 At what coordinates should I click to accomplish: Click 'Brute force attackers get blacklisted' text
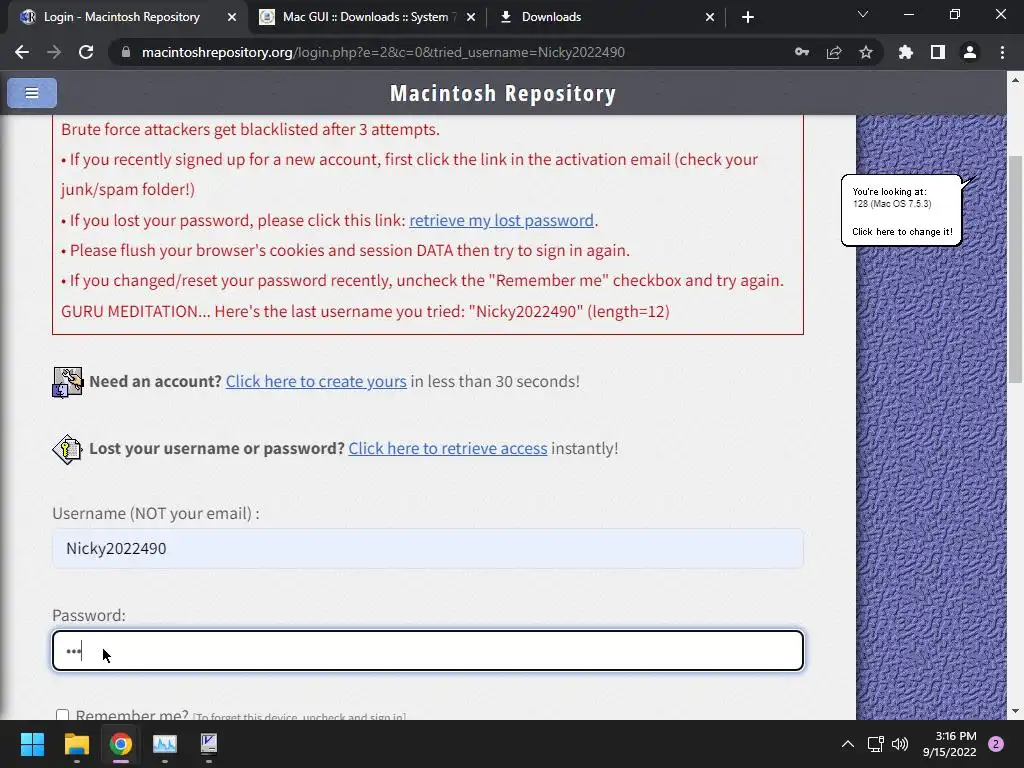pyautogui.click(x=250, y=129)
